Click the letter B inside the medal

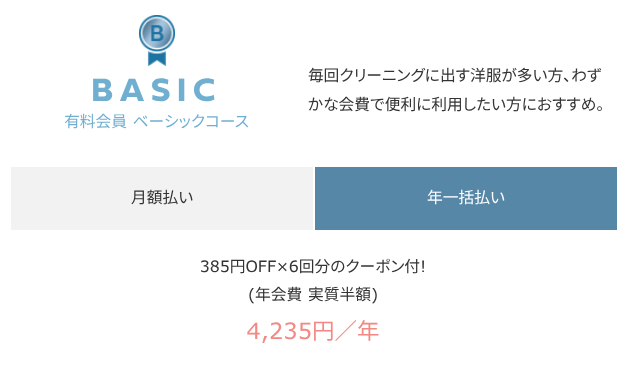click(x=157, y=33)
